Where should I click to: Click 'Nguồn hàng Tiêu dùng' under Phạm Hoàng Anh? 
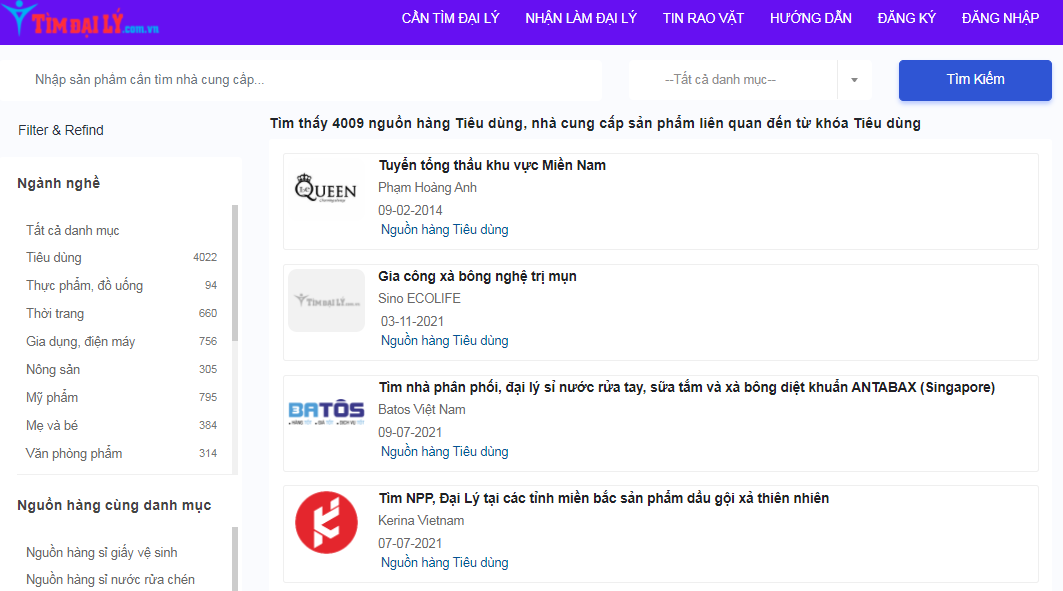pos(445,230)
